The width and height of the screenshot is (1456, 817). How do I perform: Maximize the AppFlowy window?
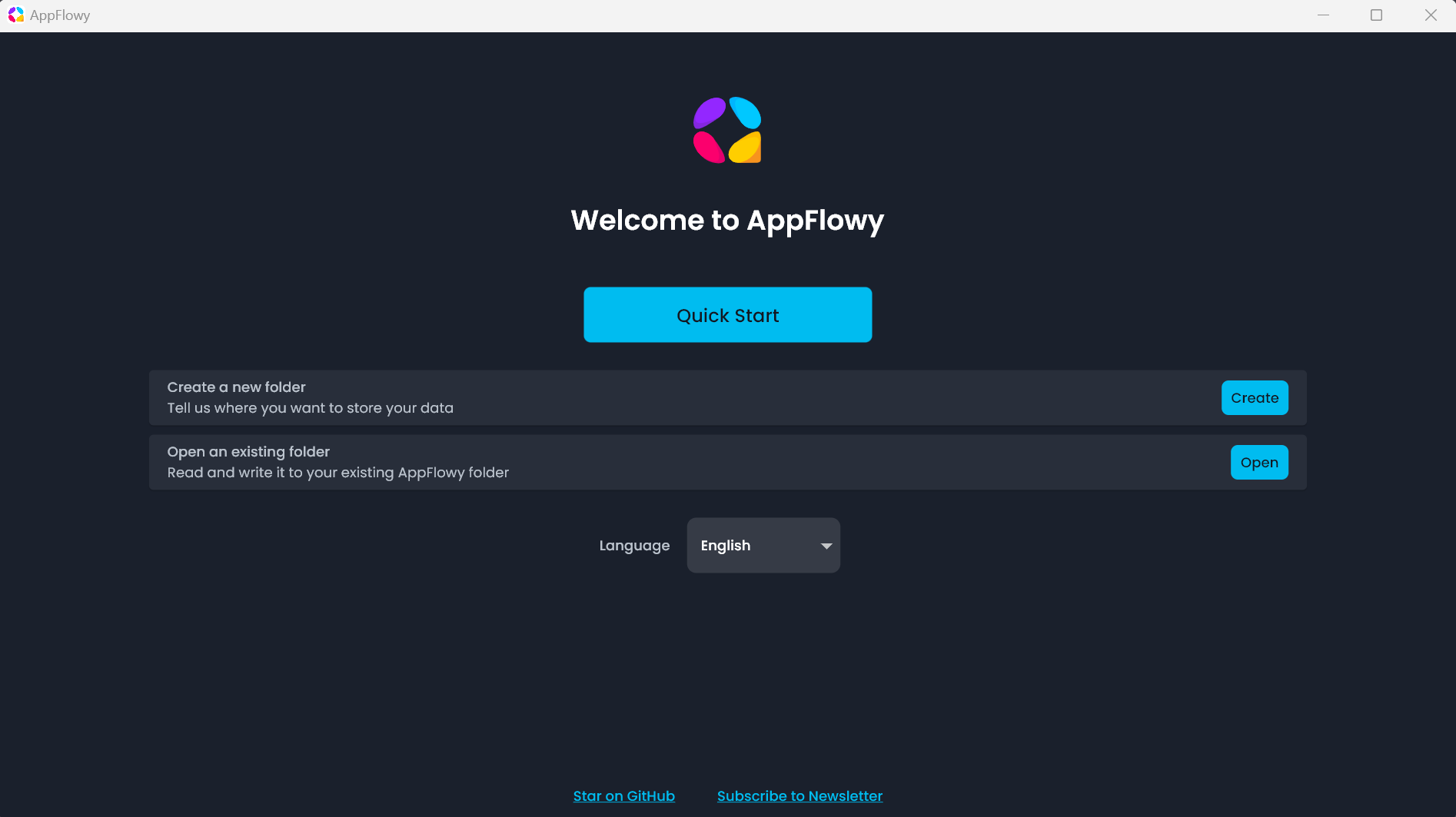click(x=1377, y=15)
